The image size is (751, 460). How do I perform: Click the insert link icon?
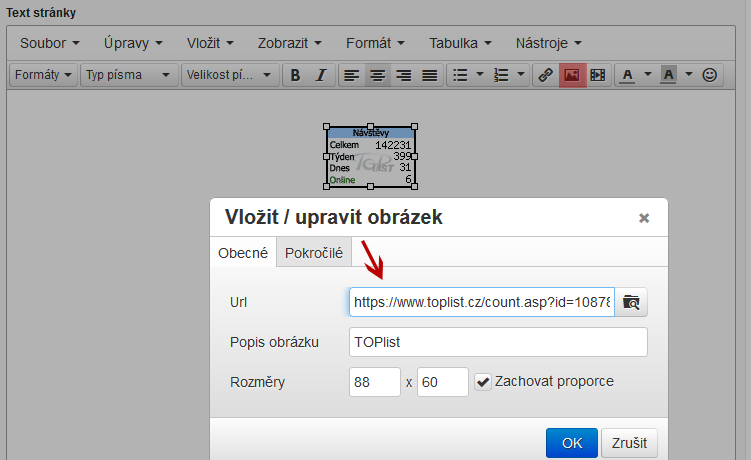545,75
